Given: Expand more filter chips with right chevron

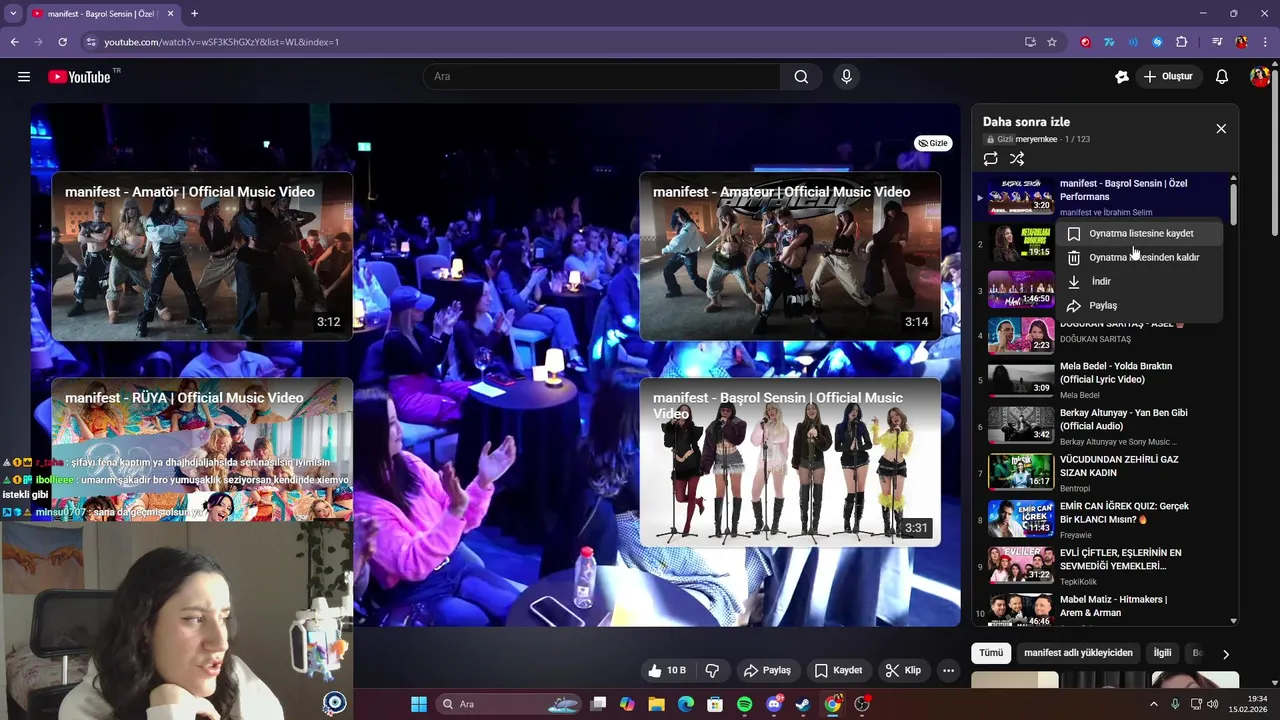Looking at the screenshot, I should pyautogui.click(x=1225, y=654).
